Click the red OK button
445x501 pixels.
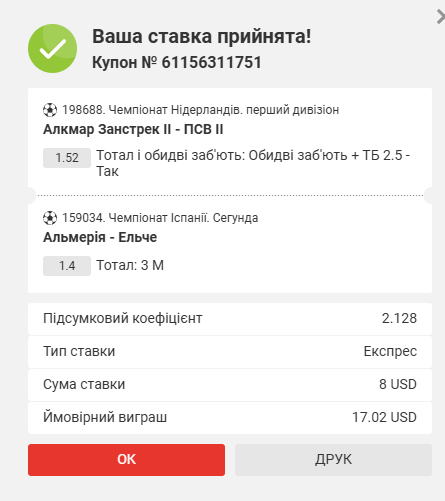[x=126, y=460]
